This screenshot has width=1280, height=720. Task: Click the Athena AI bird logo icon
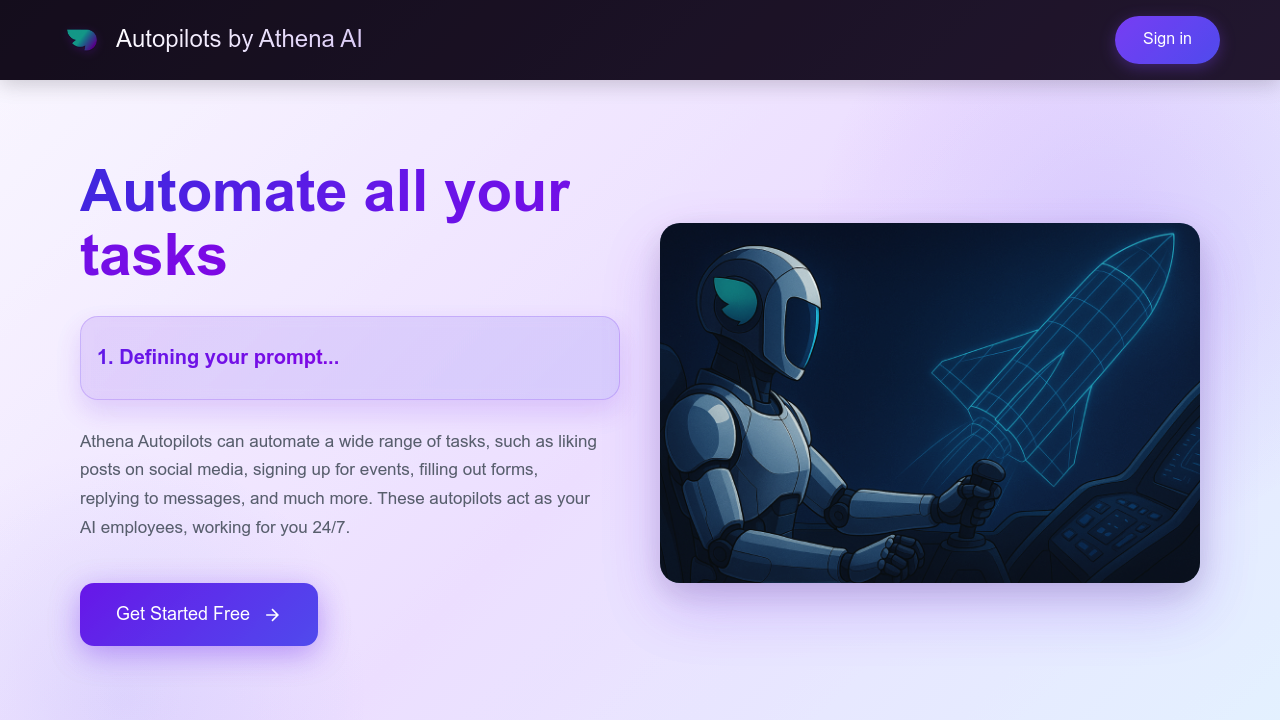pyautogui.click(x=83, y=39)
